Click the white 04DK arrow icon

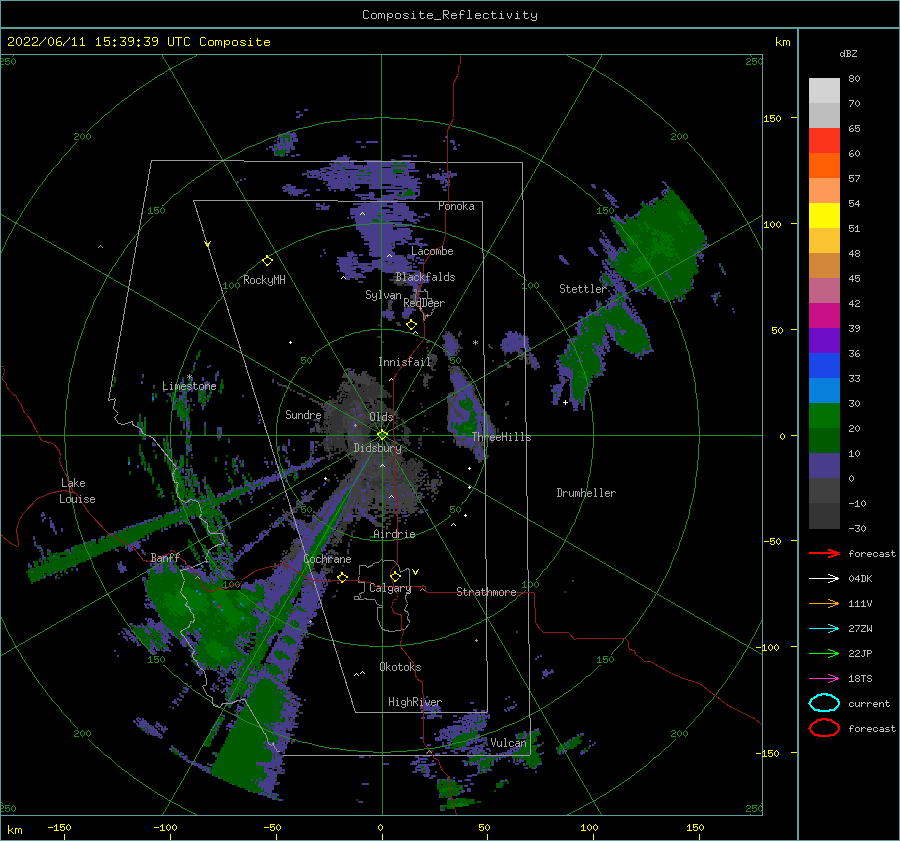[824, 579]
